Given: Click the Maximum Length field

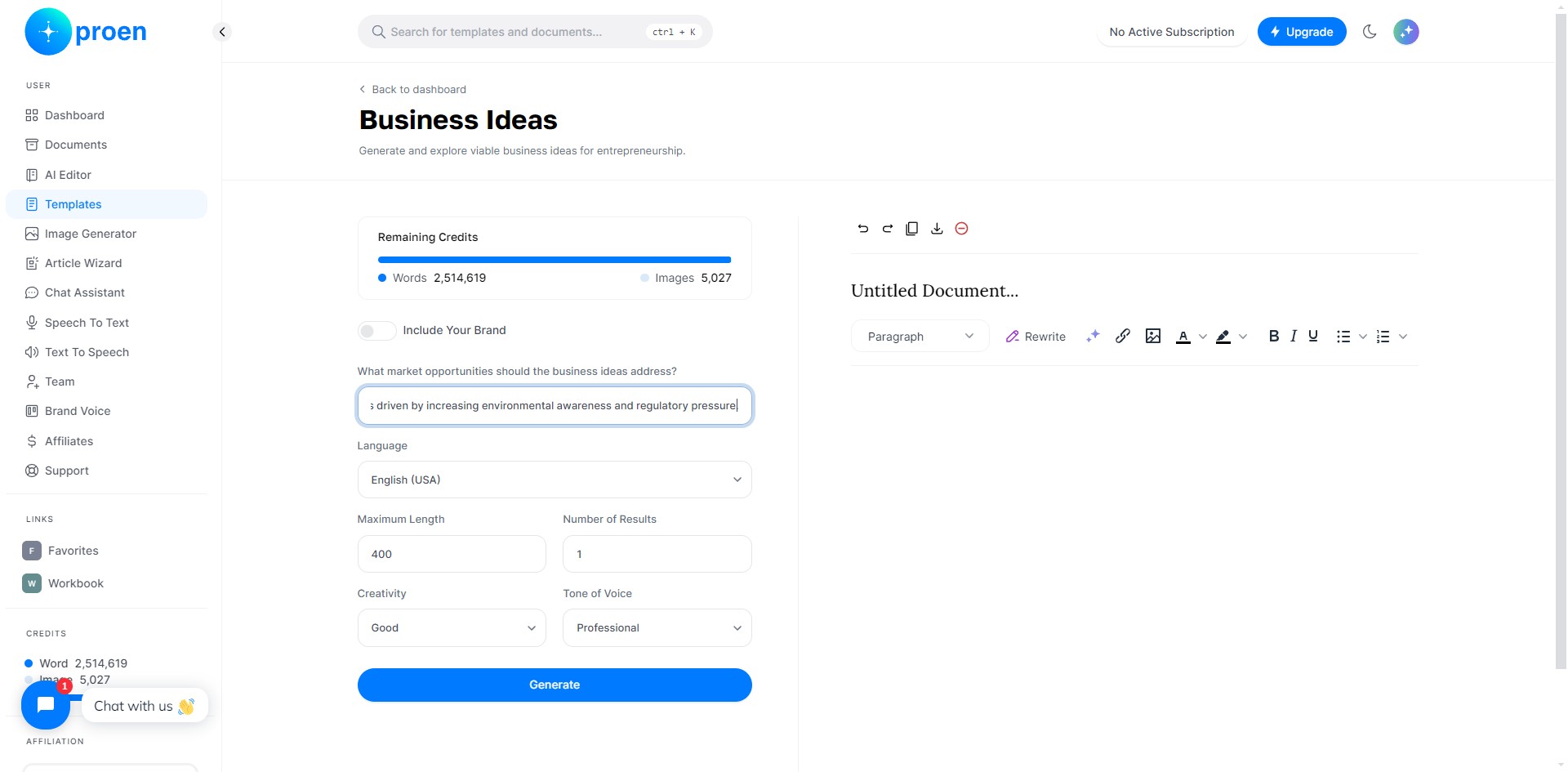Looking at the screenshot, I should point(452,554).
